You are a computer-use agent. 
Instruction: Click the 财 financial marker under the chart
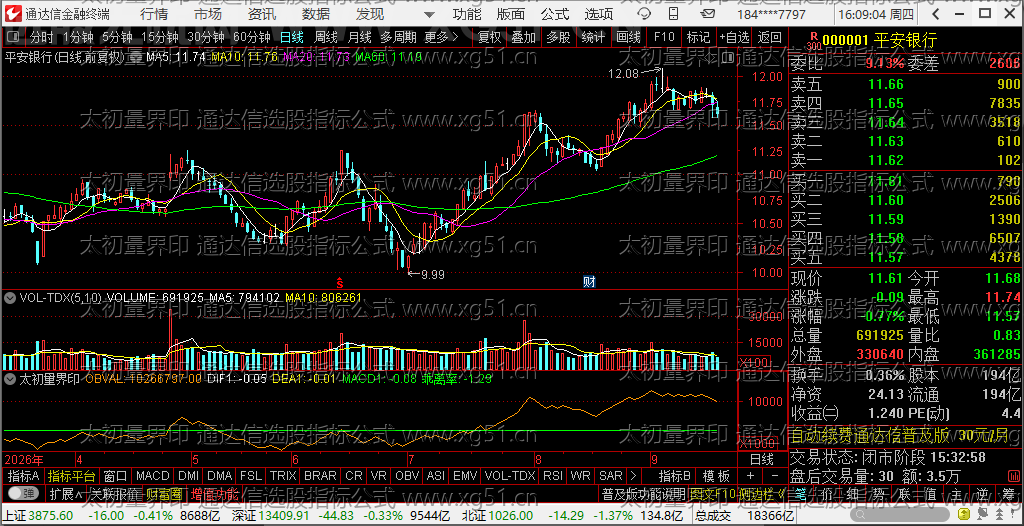(x=589, y=282)
